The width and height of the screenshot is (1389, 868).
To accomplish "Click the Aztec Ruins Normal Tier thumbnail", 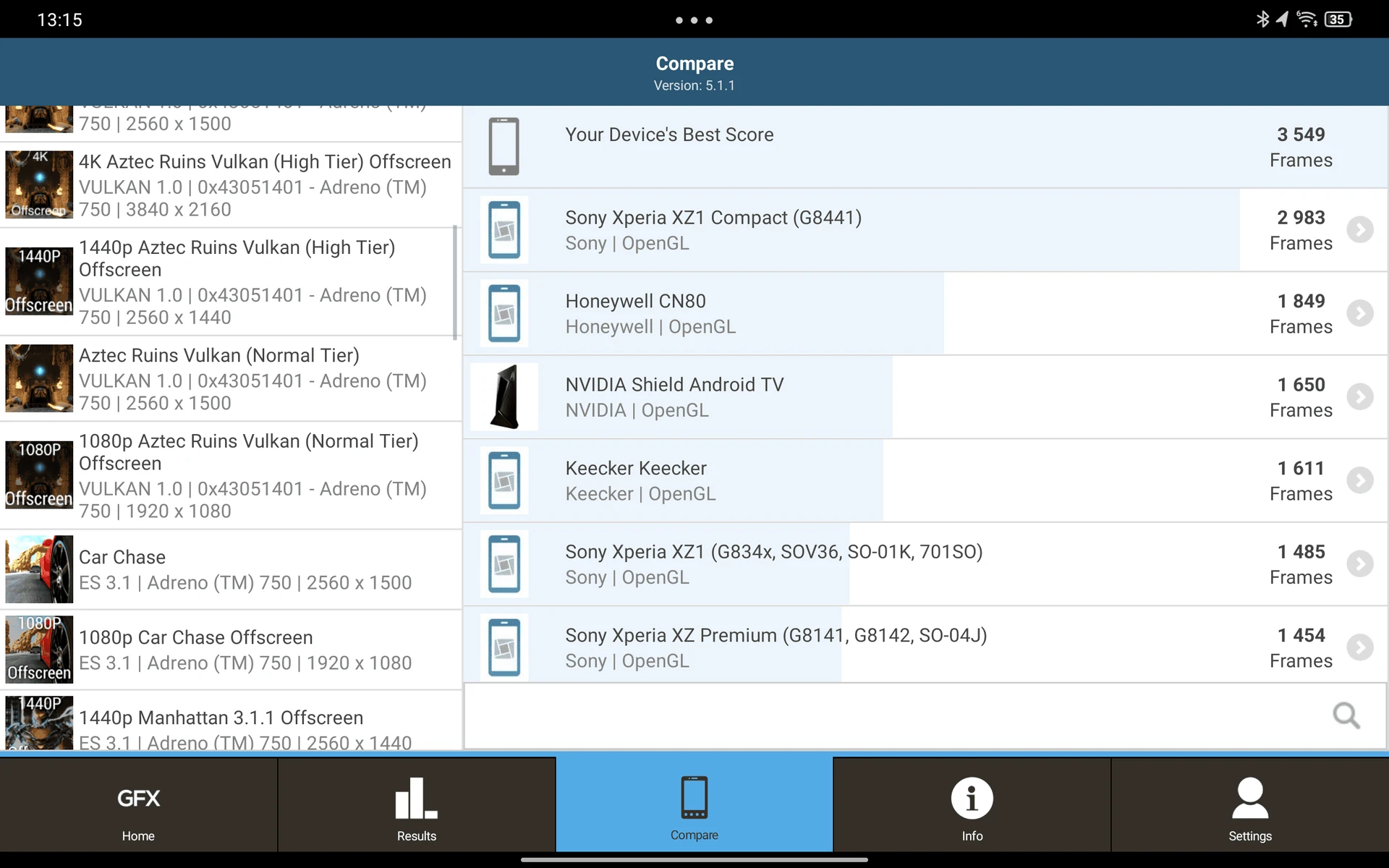I will pos(39,378).
